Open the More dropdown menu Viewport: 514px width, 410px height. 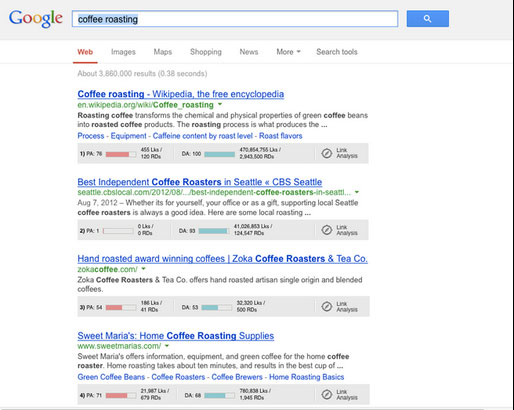[288, 52]
